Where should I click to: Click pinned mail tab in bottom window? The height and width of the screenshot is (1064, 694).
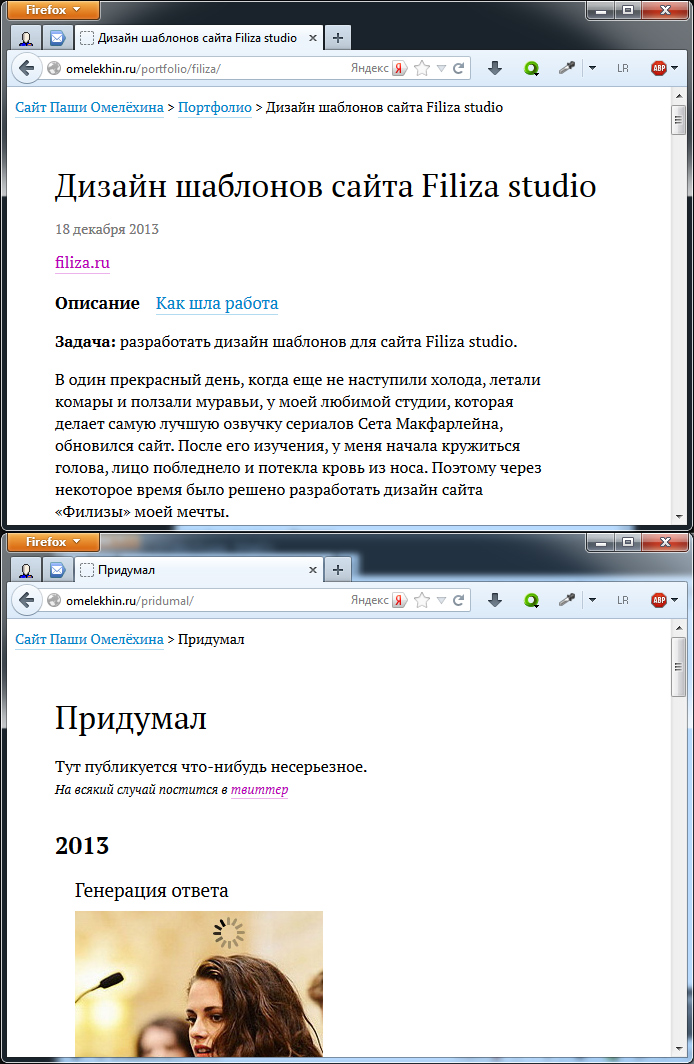tap(58, 570)
